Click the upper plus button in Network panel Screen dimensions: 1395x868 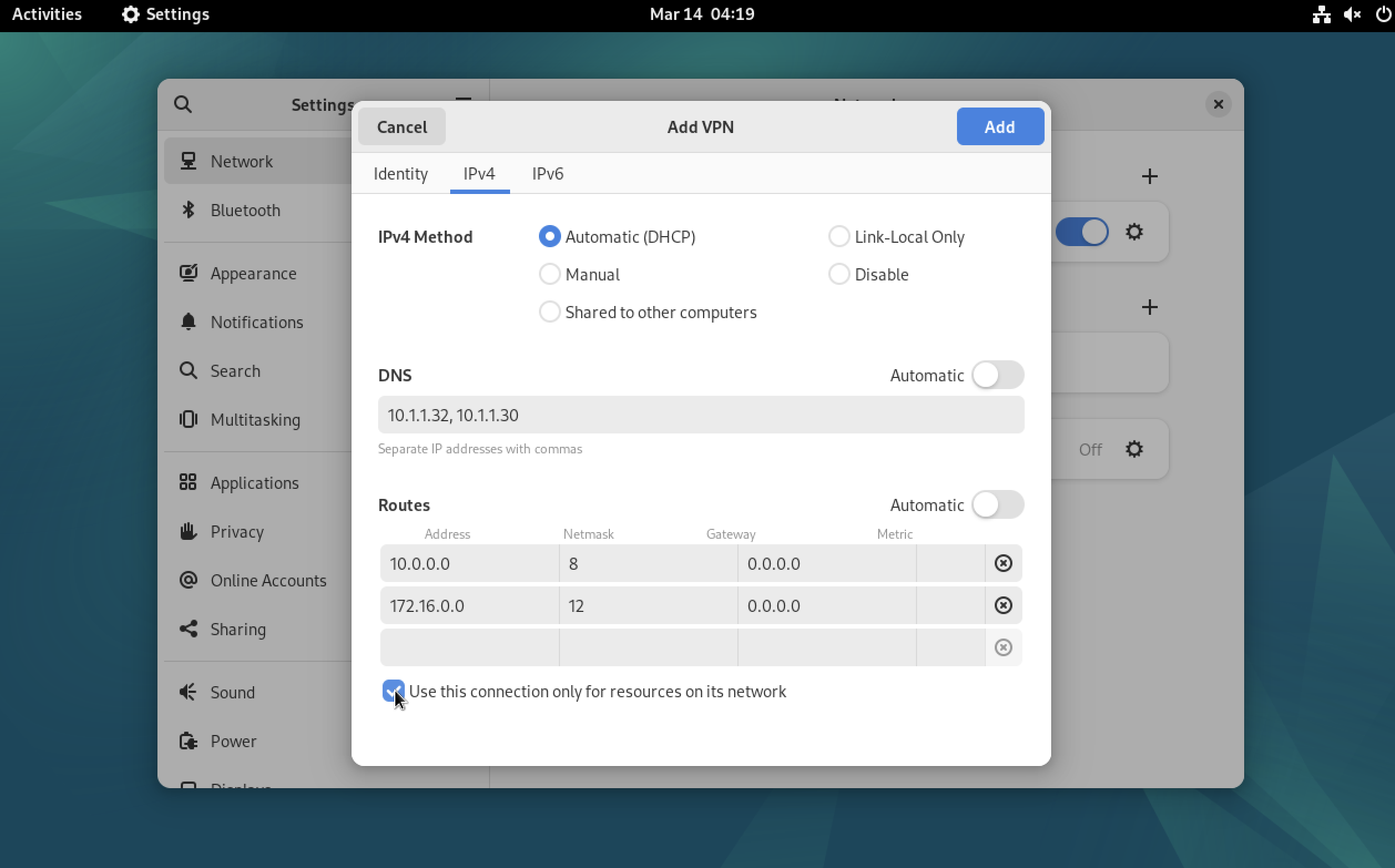pyautogui.click(x=1149, y=176)
